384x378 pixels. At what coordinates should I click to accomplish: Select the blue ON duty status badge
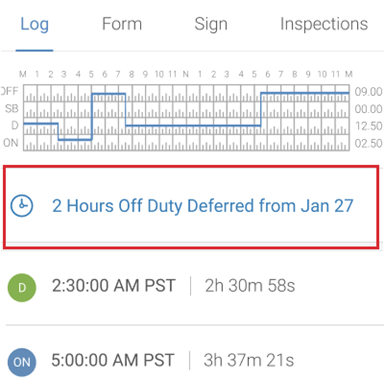(x=22, y=362)
